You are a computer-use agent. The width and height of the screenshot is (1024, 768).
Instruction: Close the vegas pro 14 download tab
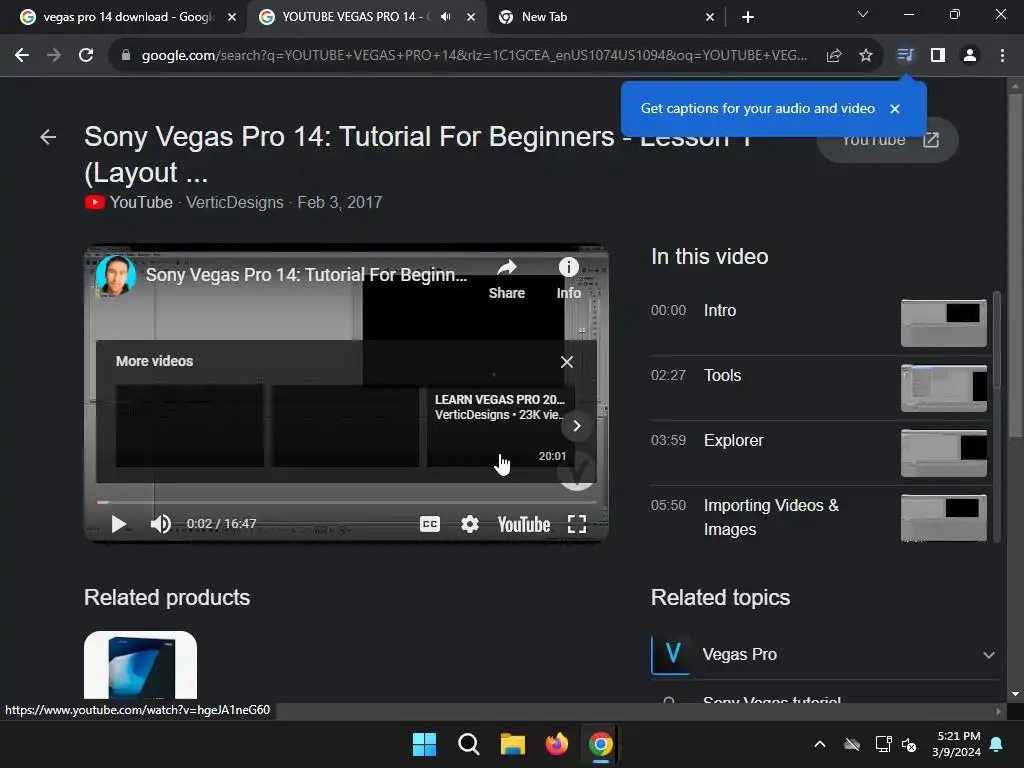tap(232, 17)
